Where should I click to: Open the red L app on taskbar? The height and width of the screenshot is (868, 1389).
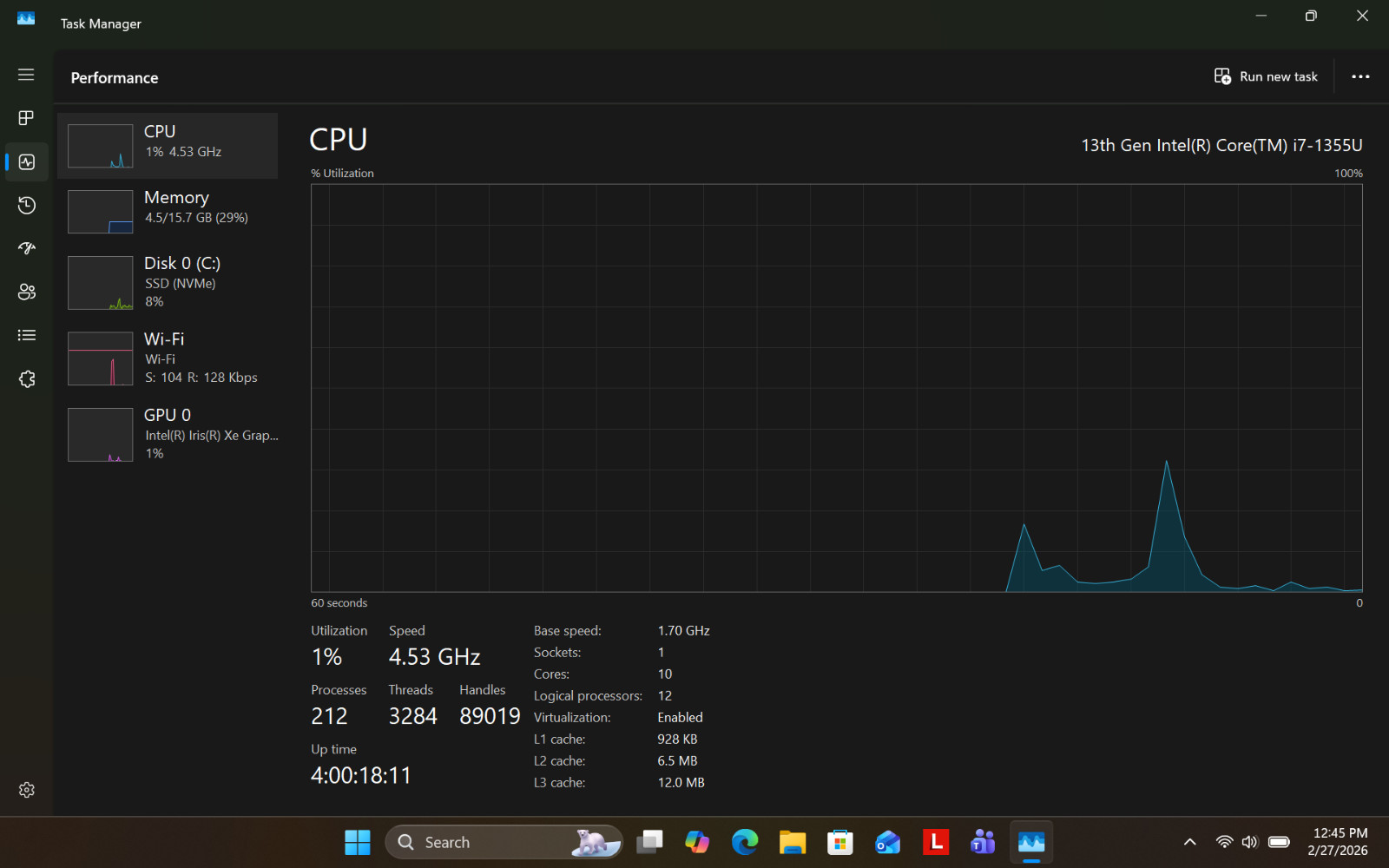pos(936,842)
